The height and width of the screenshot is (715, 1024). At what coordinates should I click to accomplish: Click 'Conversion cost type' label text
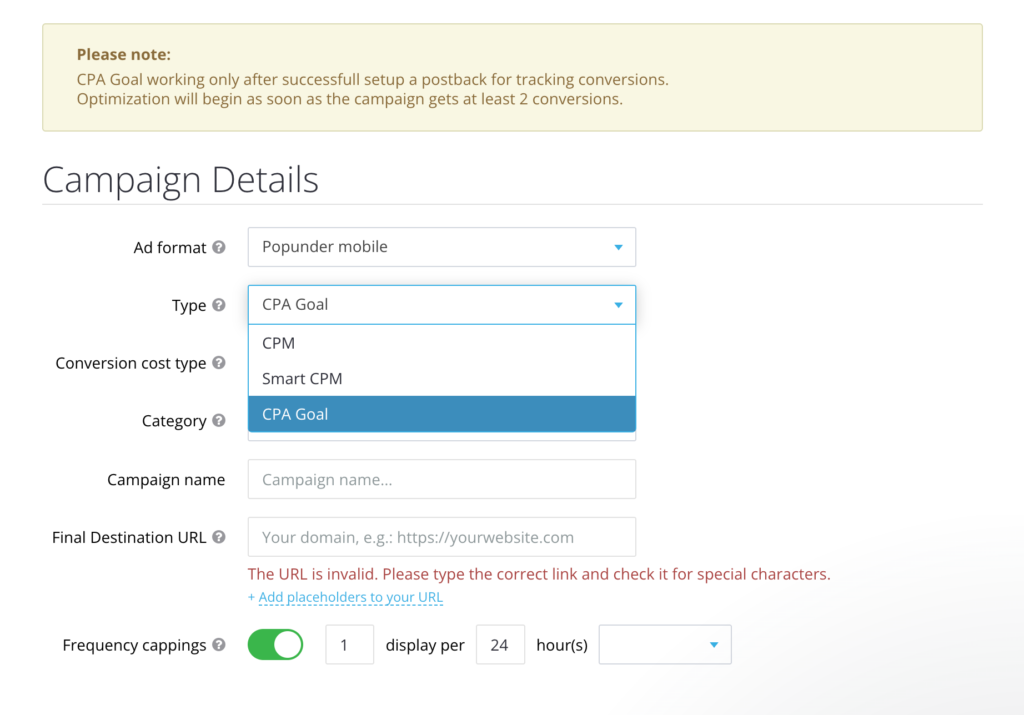pos(131,363)
